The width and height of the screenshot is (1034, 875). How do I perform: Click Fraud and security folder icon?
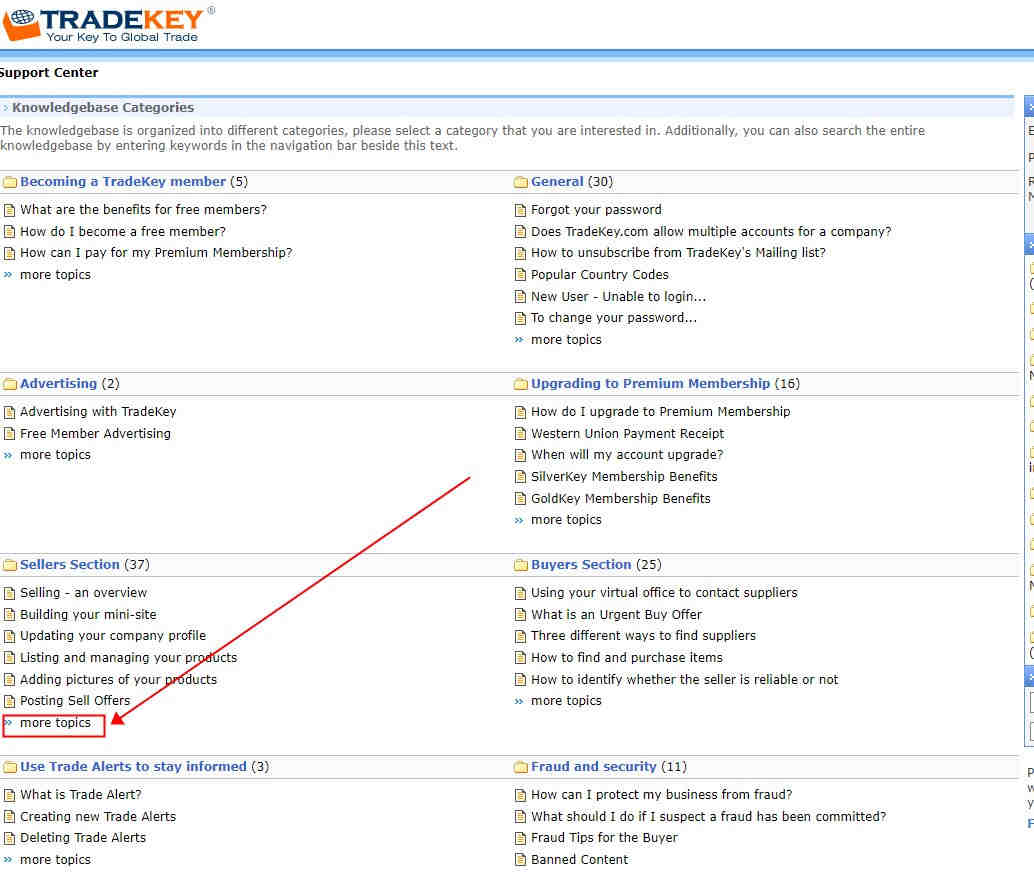[520, 767]
